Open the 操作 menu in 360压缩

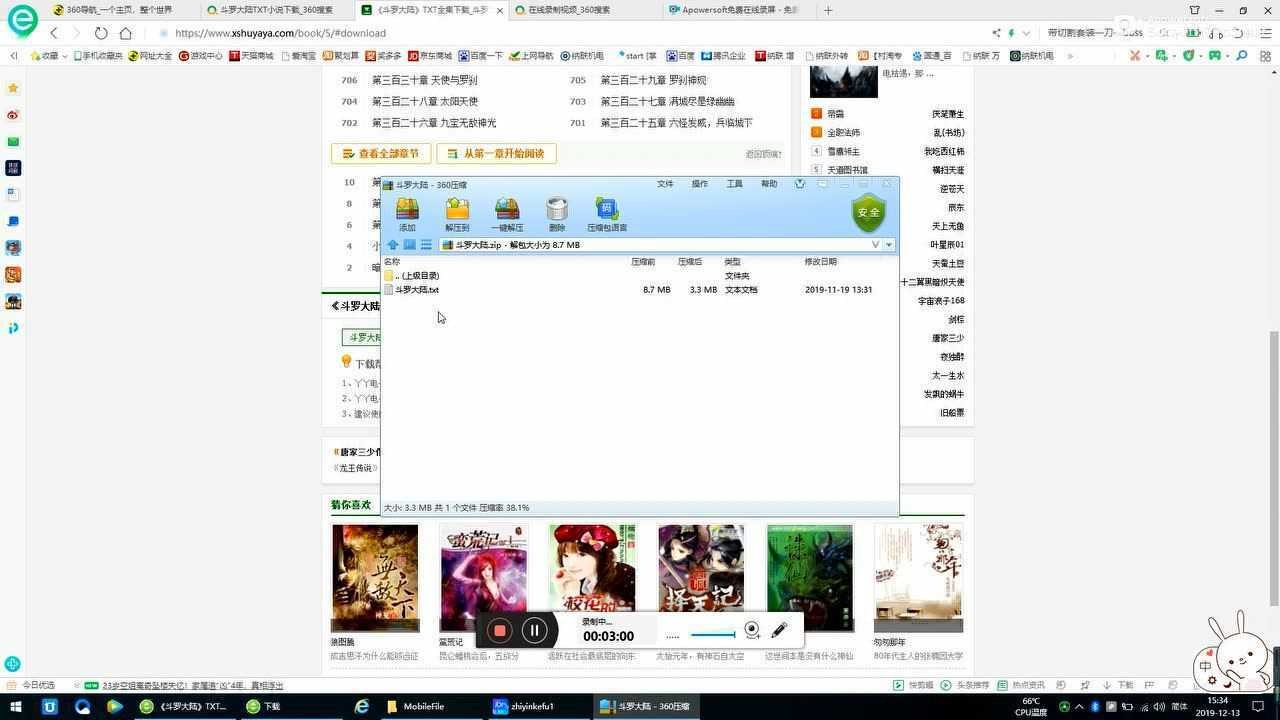pyautogui.click(x=700, y=184)
